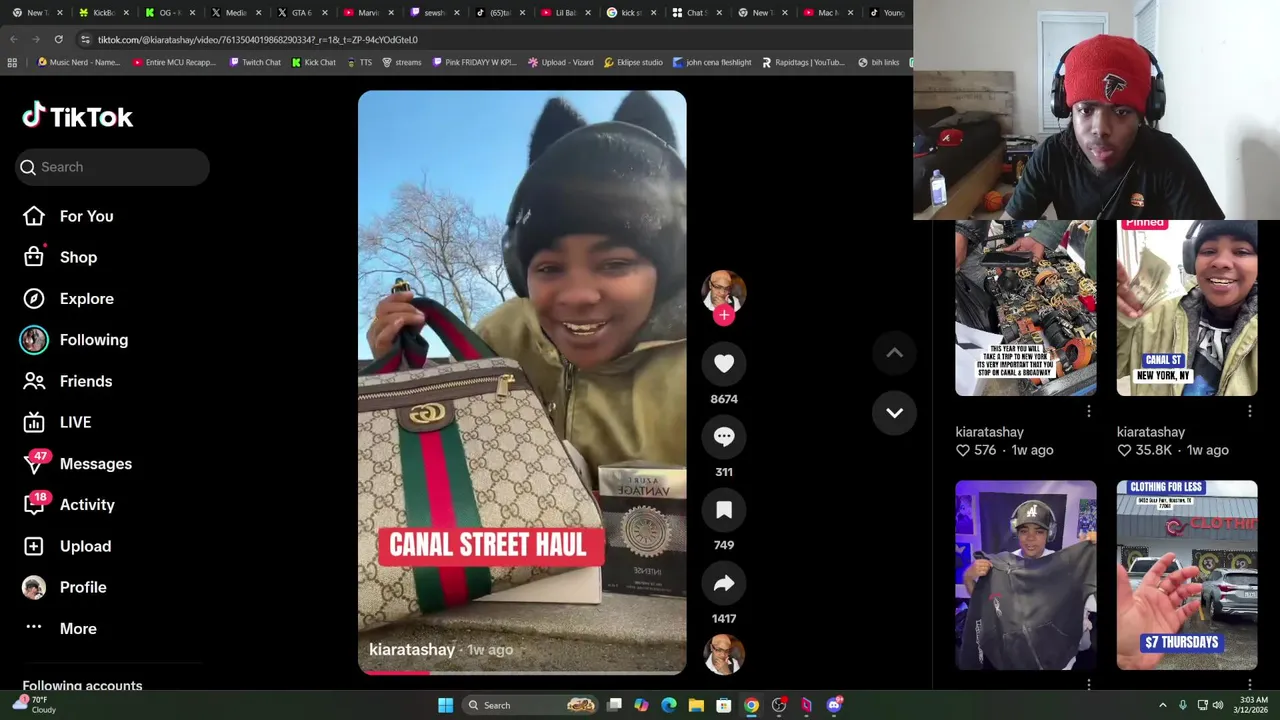Open kiaratashay link above 576 likes
Viewport: 1280px width, 720px height.
tap(989, 432)
